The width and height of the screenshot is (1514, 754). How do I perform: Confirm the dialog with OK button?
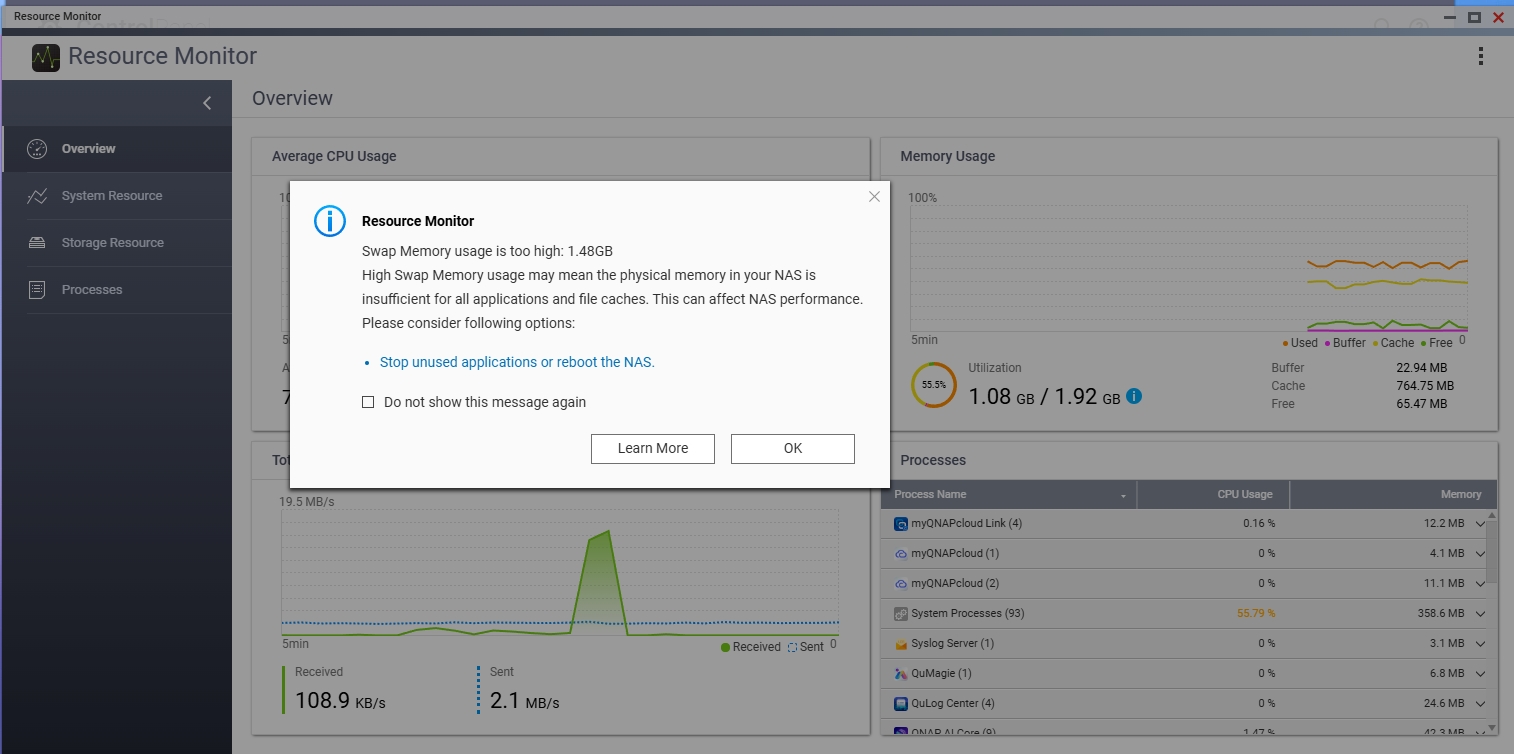[x=793, y=449]
